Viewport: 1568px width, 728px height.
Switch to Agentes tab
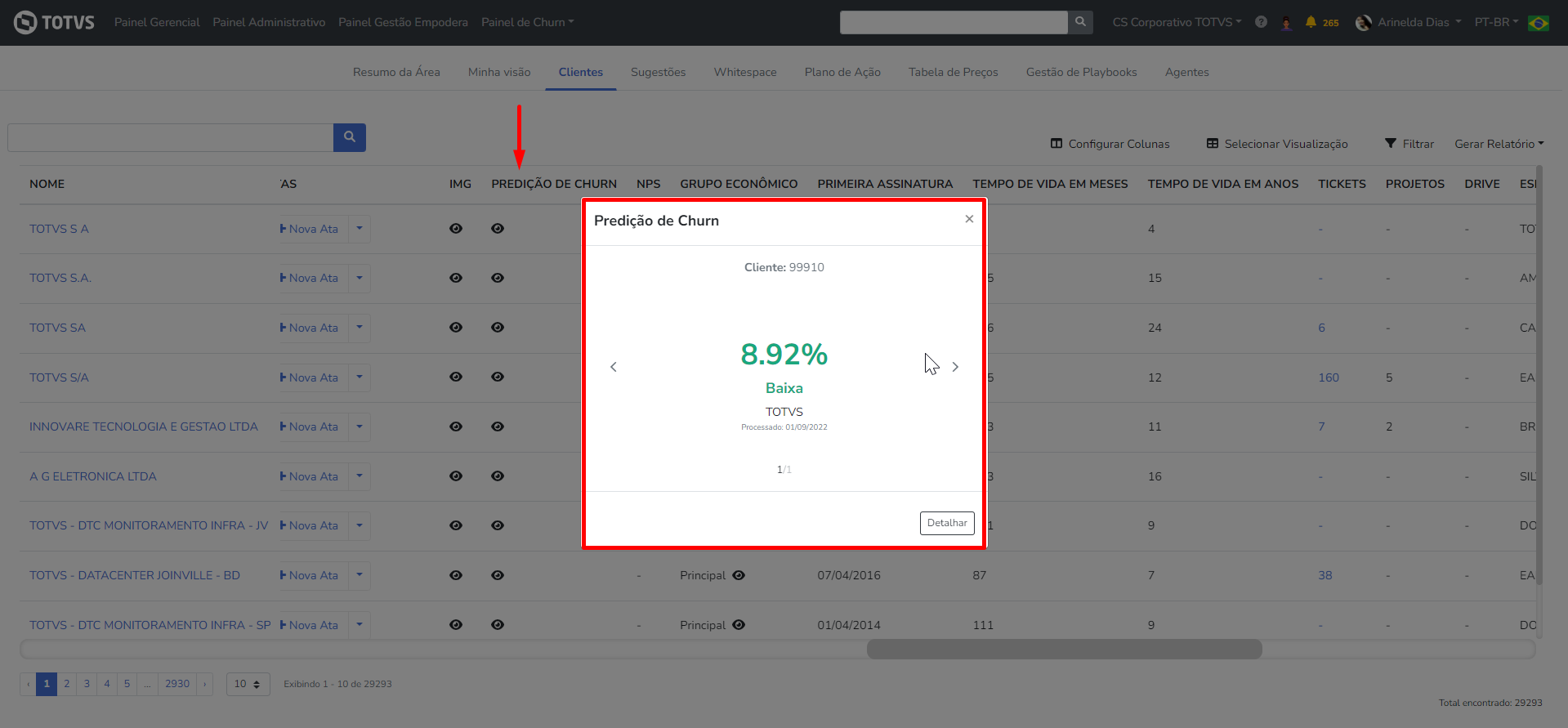pyautogui.click(x=1187, y=72)
